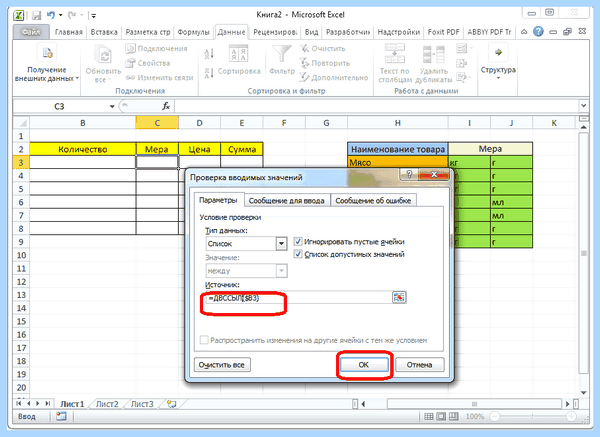This screenshot has height=437, width=600.
Task: Click the zoom out minus button
Action: pos(495,416)
